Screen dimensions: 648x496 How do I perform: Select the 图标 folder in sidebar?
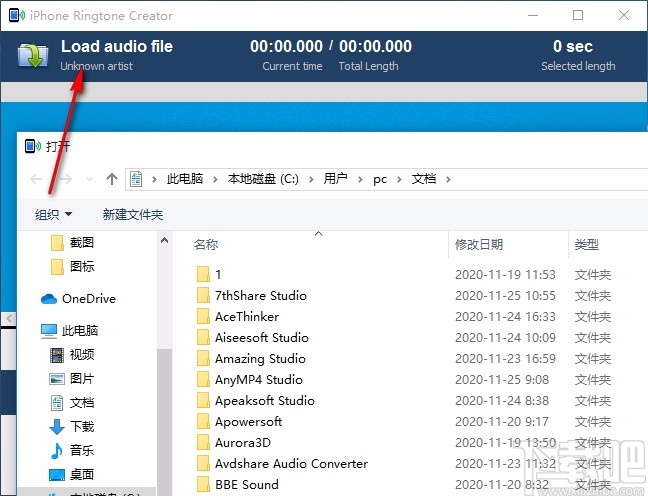tap(73, 267)
